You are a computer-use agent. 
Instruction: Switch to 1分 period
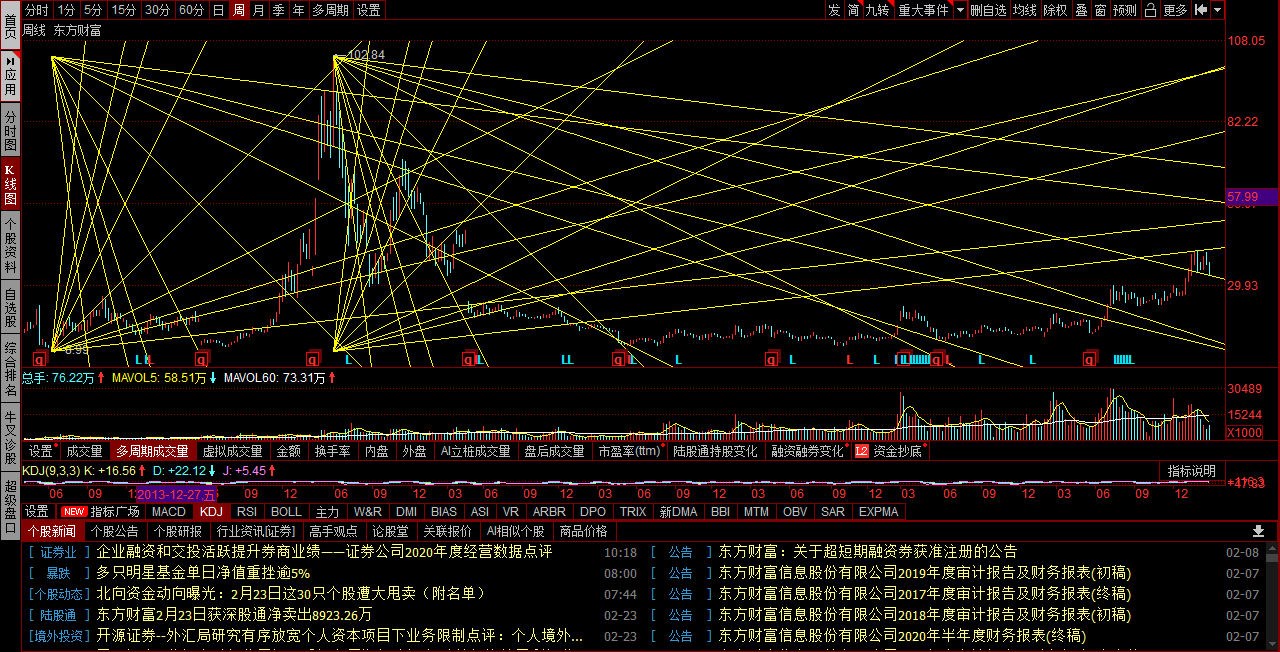[66, 10]
